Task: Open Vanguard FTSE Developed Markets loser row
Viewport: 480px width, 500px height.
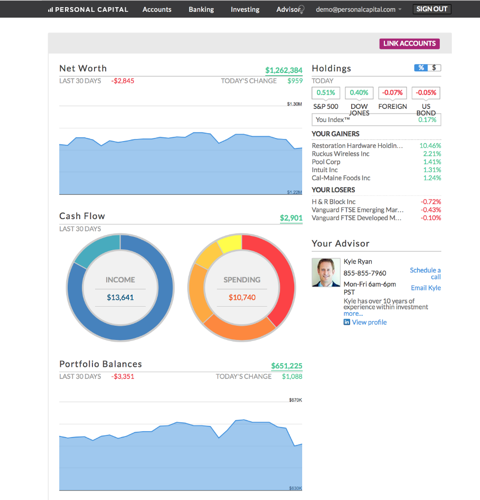Action: (376, 218)
